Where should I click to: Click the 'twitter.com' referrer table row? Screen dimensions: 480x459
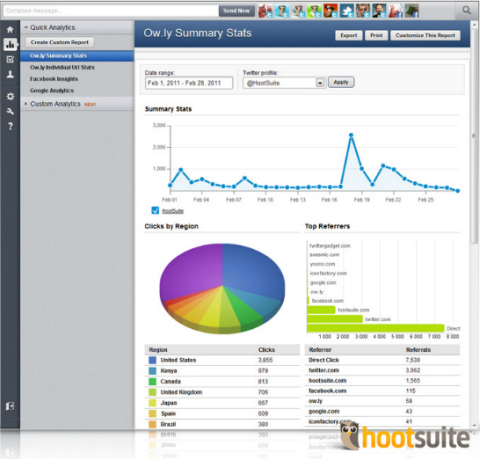(x=382, y=370)
